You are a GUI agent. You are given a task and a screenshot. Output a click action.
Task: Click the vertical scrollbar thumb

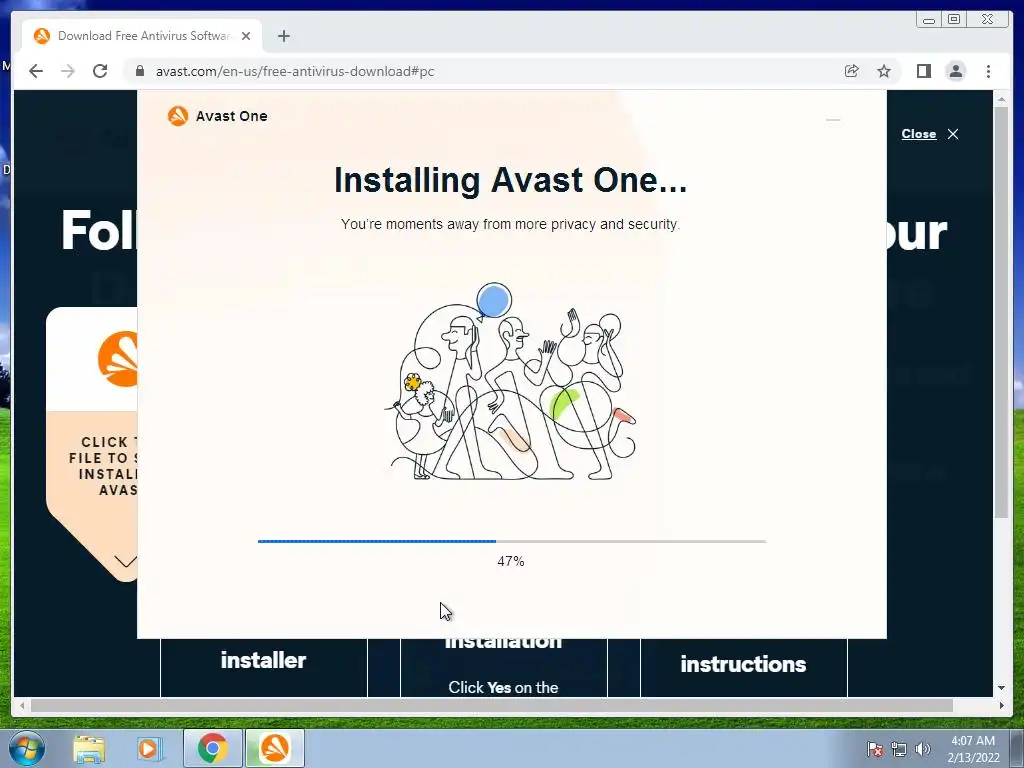click(x=1001, y=312)
